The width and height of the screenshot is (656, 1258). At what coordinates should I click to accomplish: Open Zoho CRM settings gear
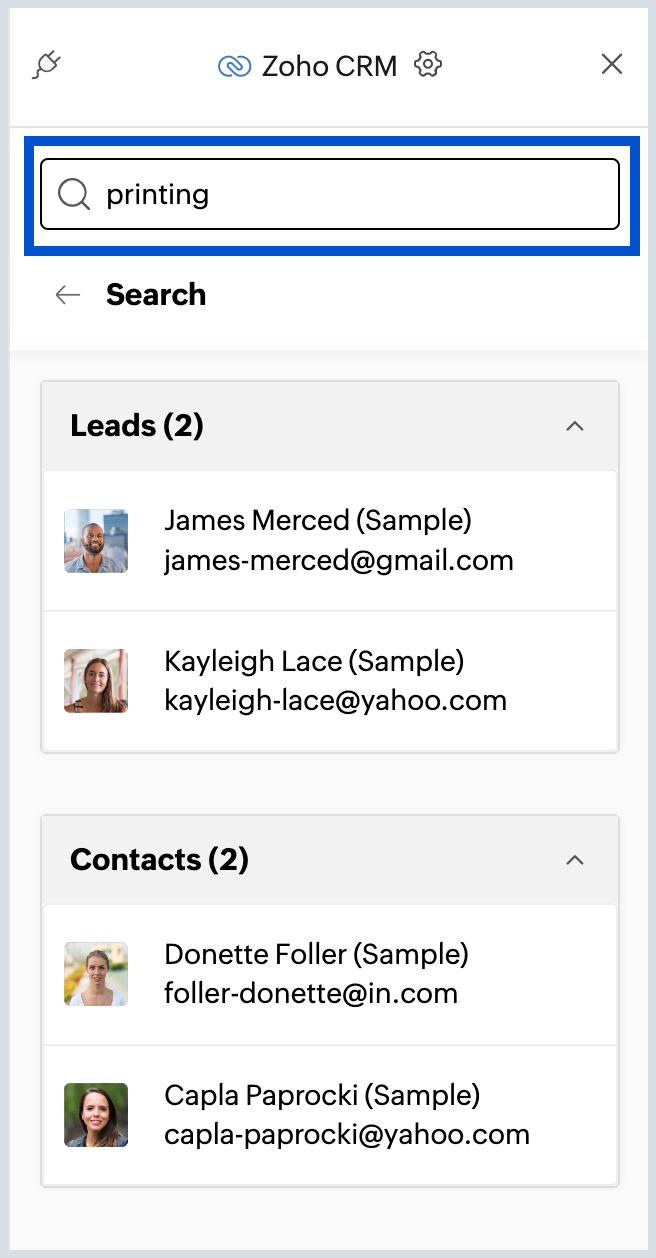(428, 65)
